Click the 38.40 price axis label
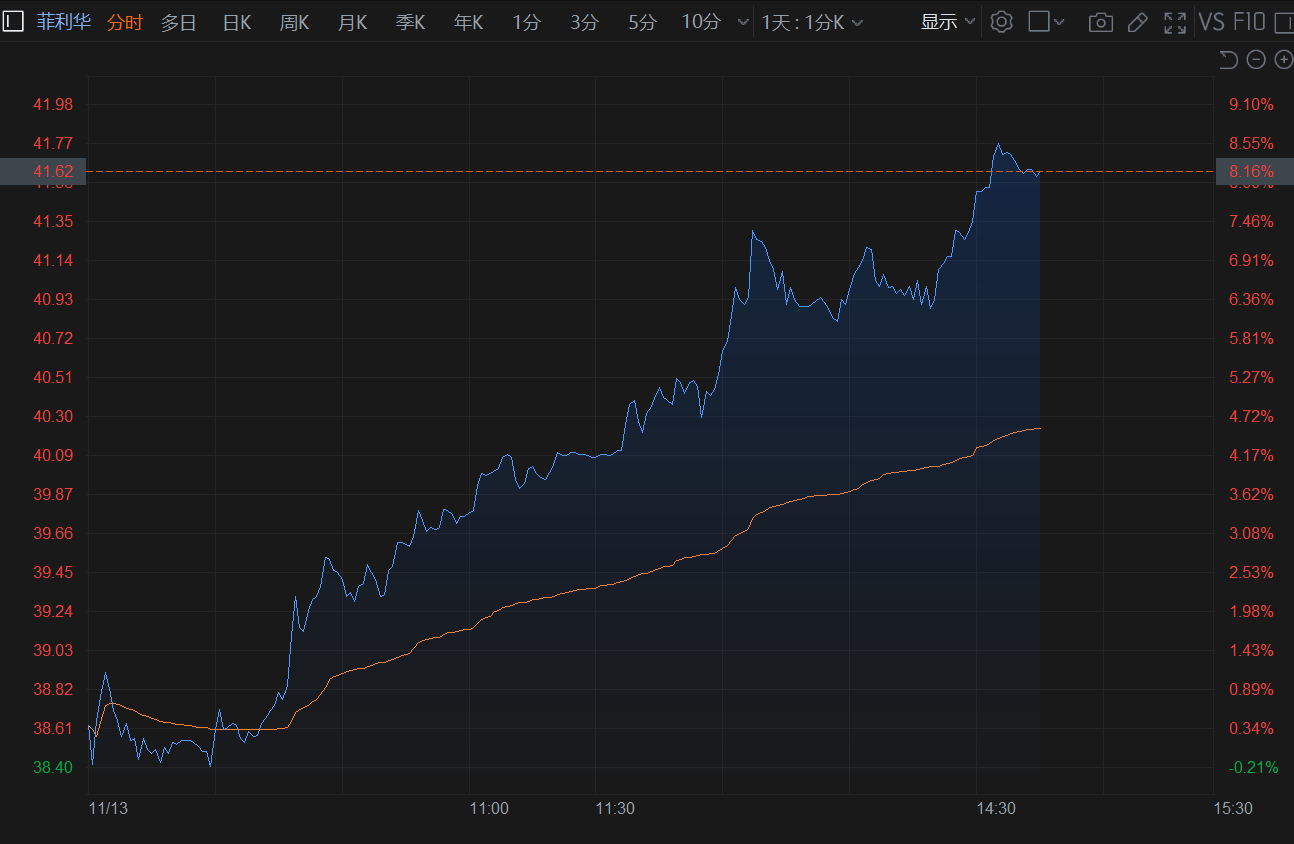This screenshot has width=1294, height=844. point(54,767)
